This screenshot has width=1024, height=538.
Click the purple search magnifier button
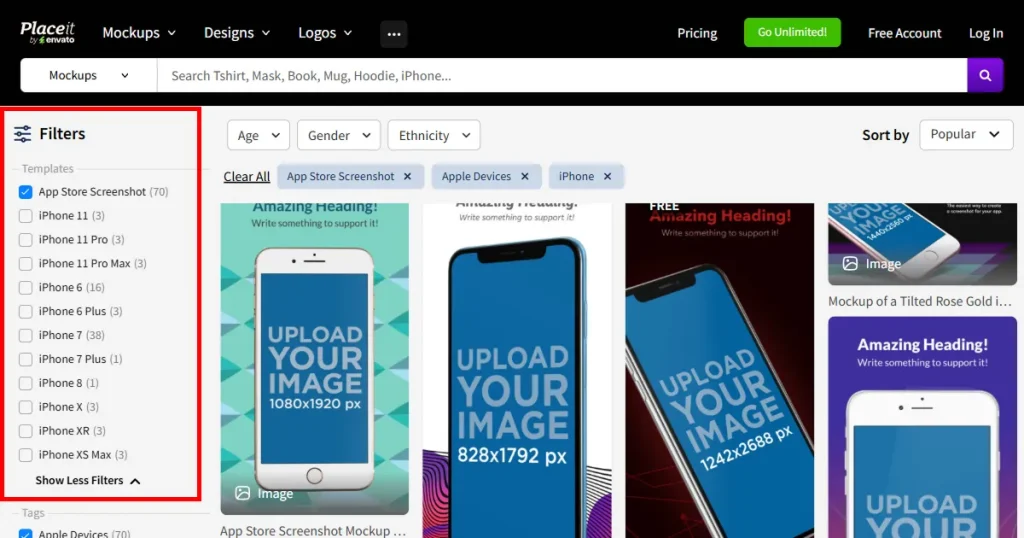click(x=985, y=76)
